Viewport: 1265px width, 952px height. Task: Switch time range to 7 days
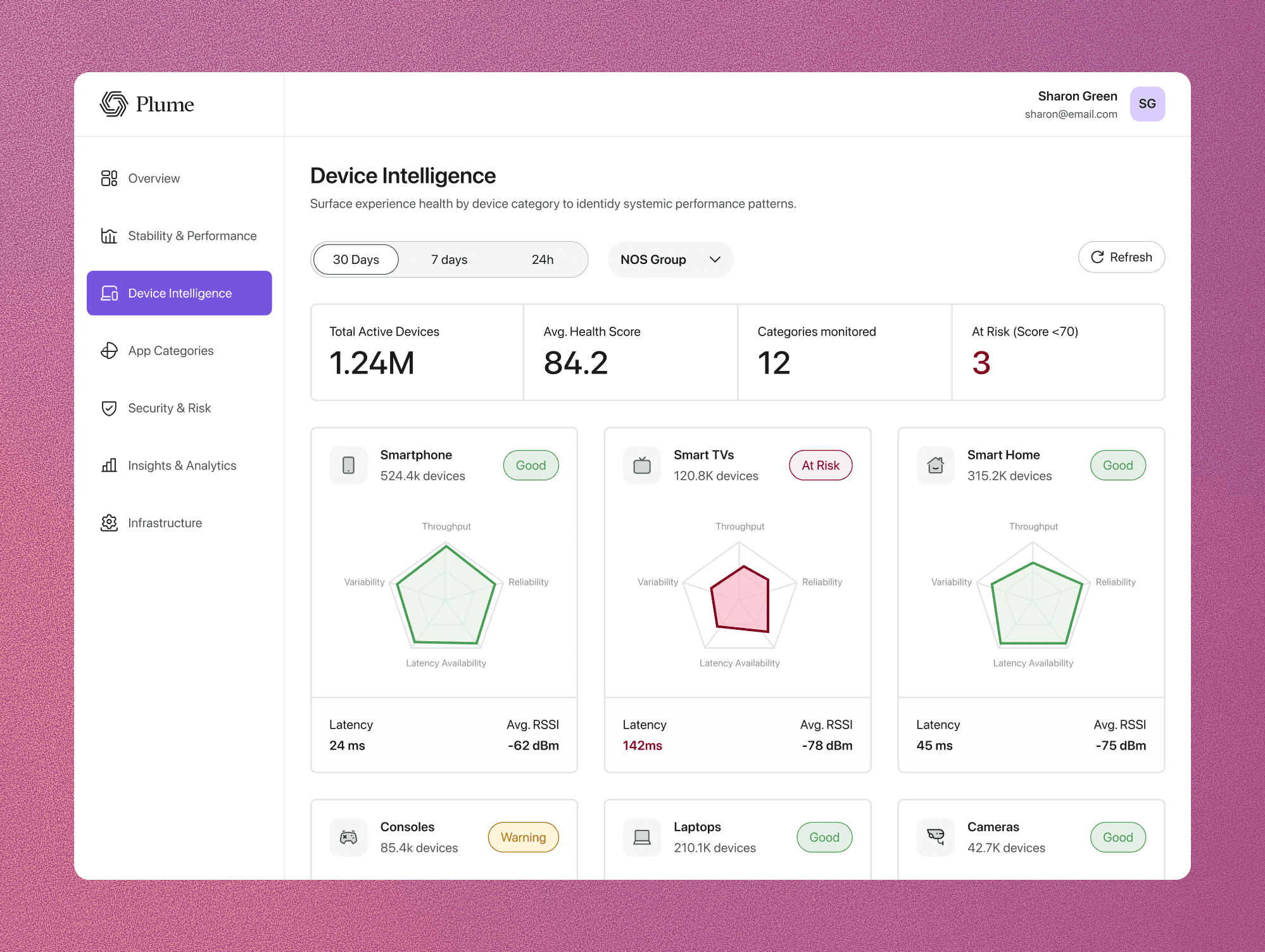(x=449, y=260)
